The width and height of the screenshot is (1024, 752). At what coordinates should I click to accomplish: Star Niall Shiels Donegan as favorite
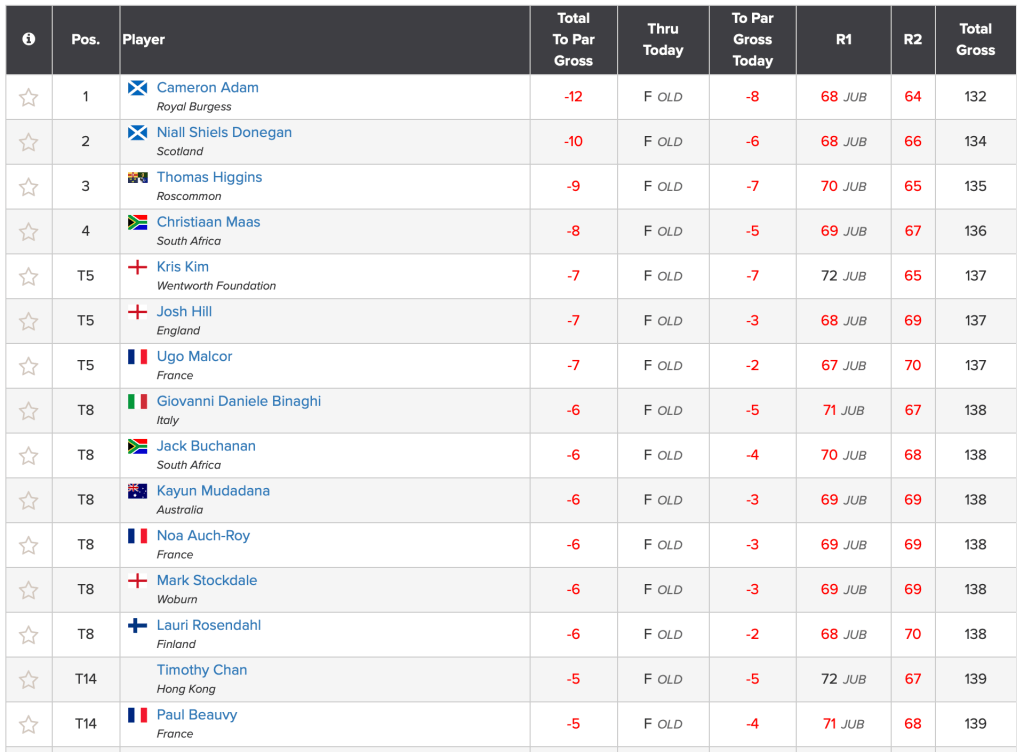[28, 142]
